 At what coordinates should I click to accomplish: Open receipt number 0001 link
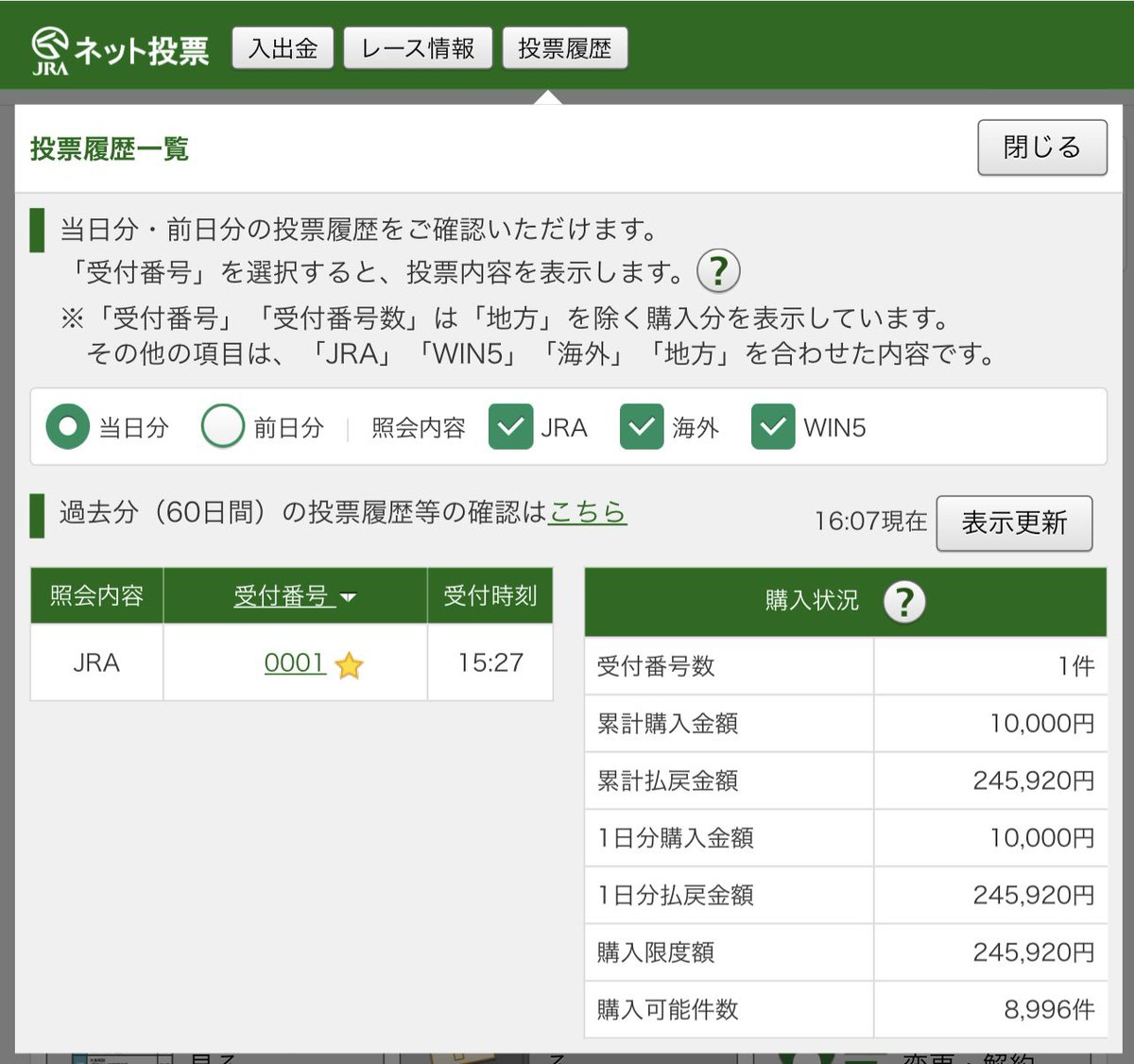295,663
